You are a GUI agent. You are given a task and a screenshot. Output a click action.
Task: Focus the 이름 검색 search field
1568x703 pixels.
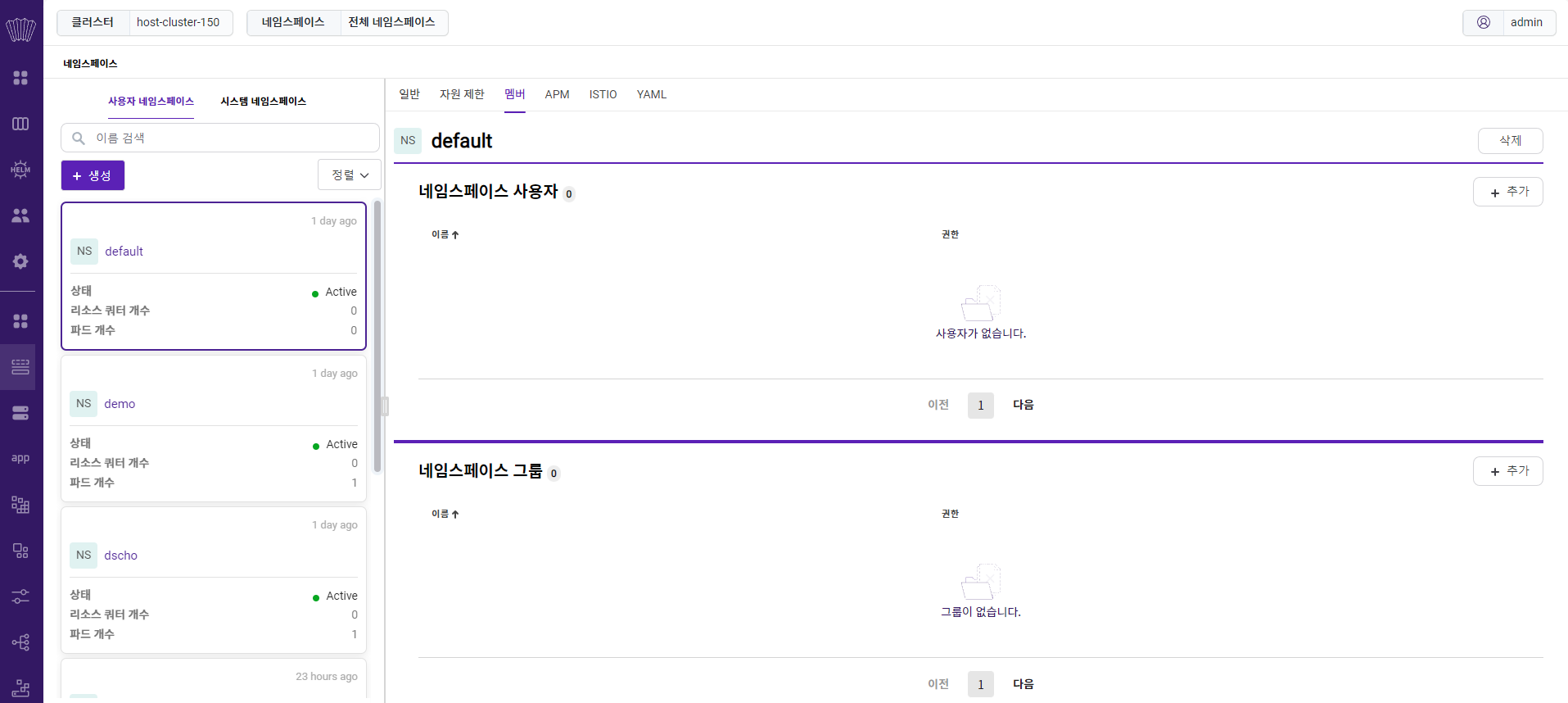220,138
